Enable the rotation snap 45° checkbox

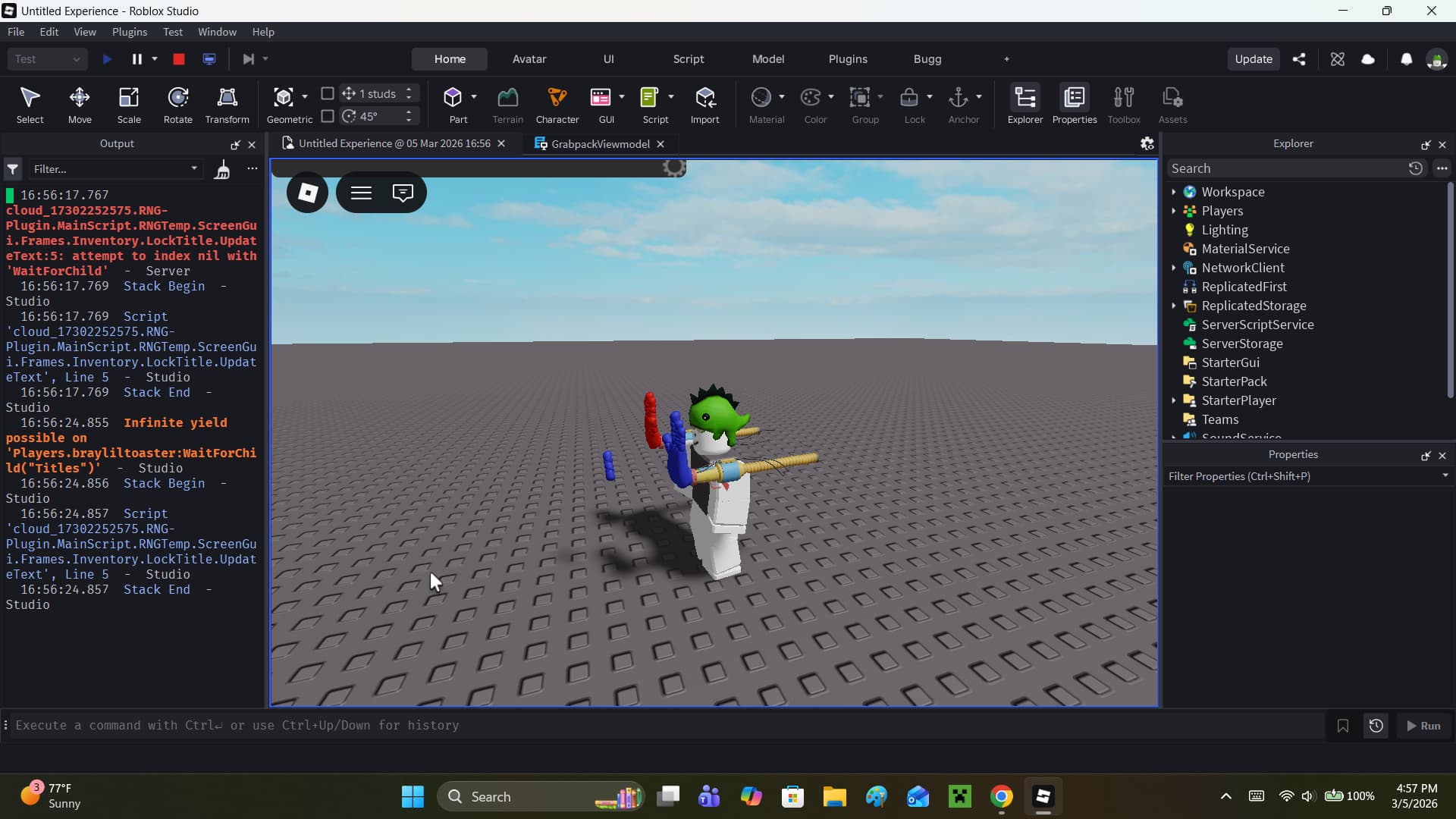click(328, 116)
